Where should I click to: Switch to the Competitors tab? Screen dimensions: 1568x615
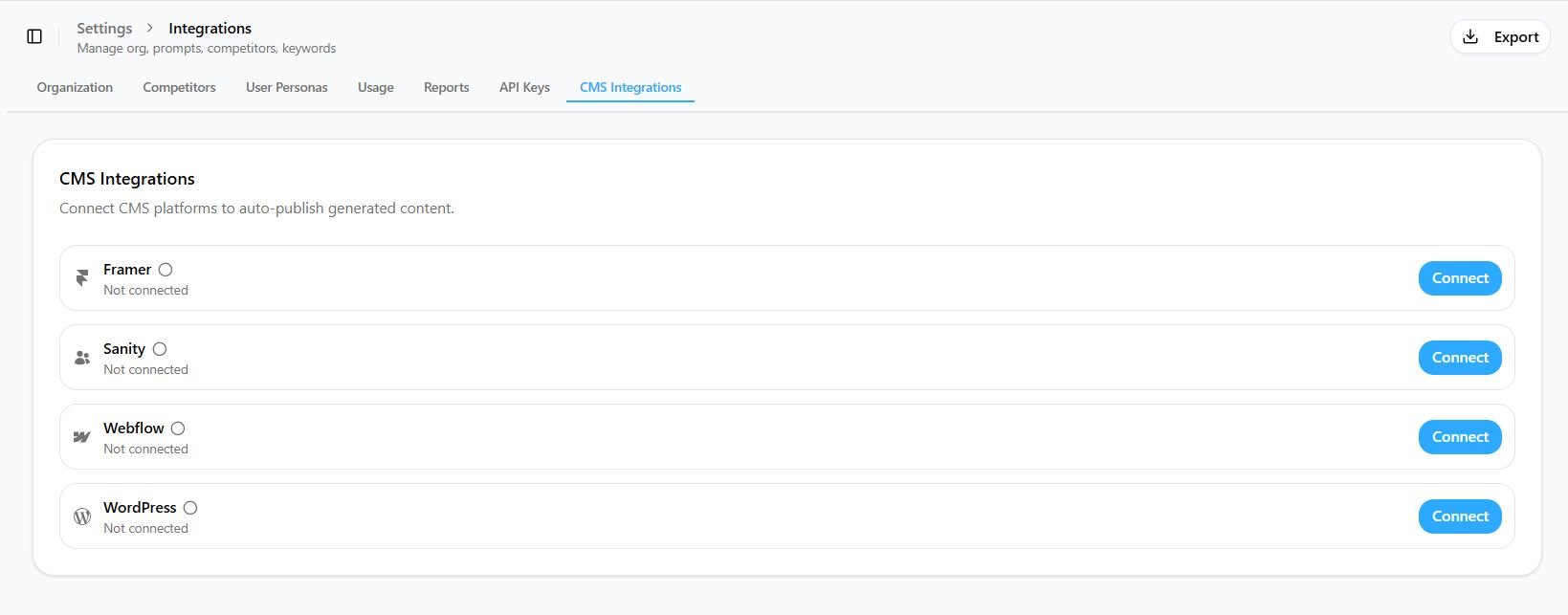click(179, 87)
